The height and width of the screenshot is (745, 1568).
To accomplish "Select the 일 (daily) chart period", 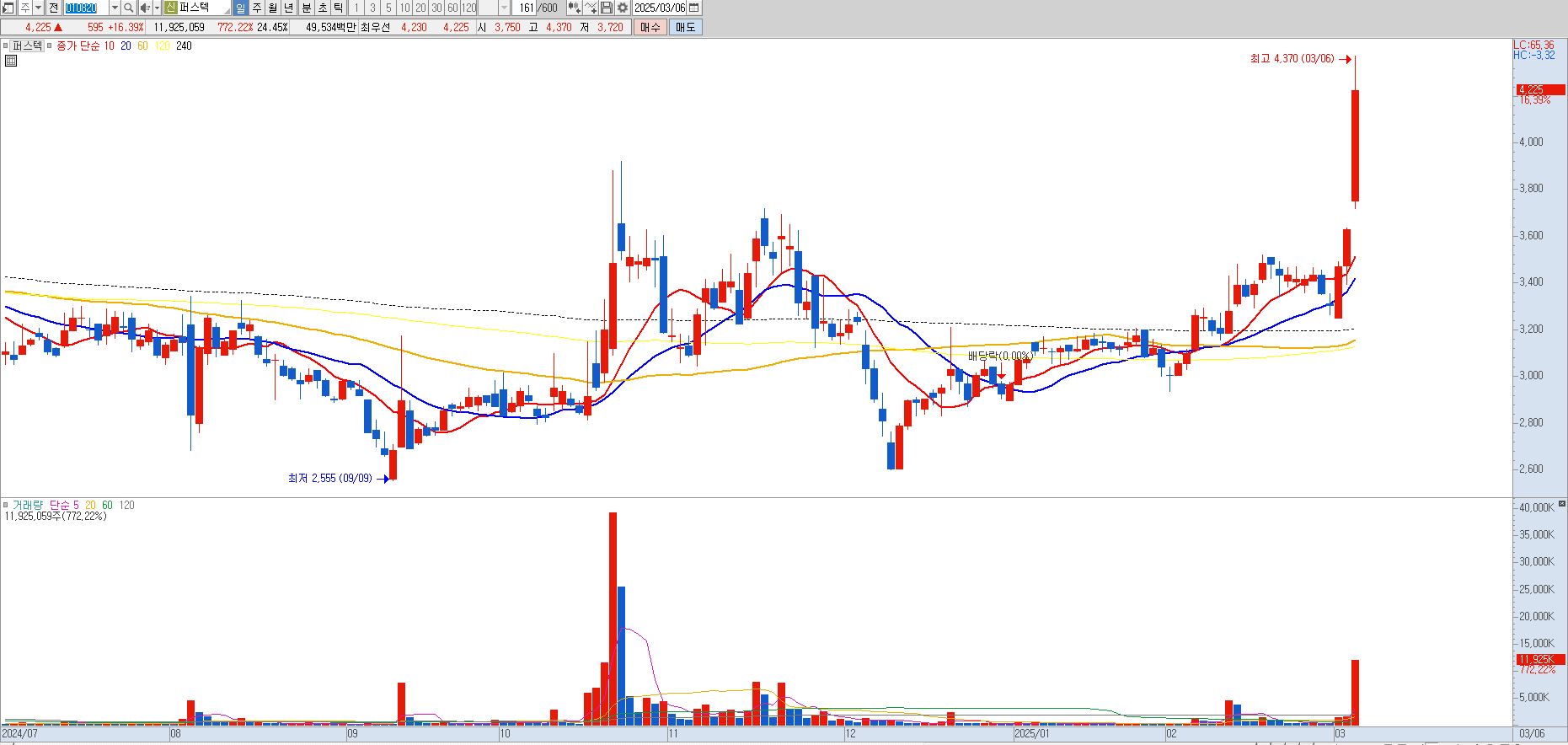I will click(240, 8).
